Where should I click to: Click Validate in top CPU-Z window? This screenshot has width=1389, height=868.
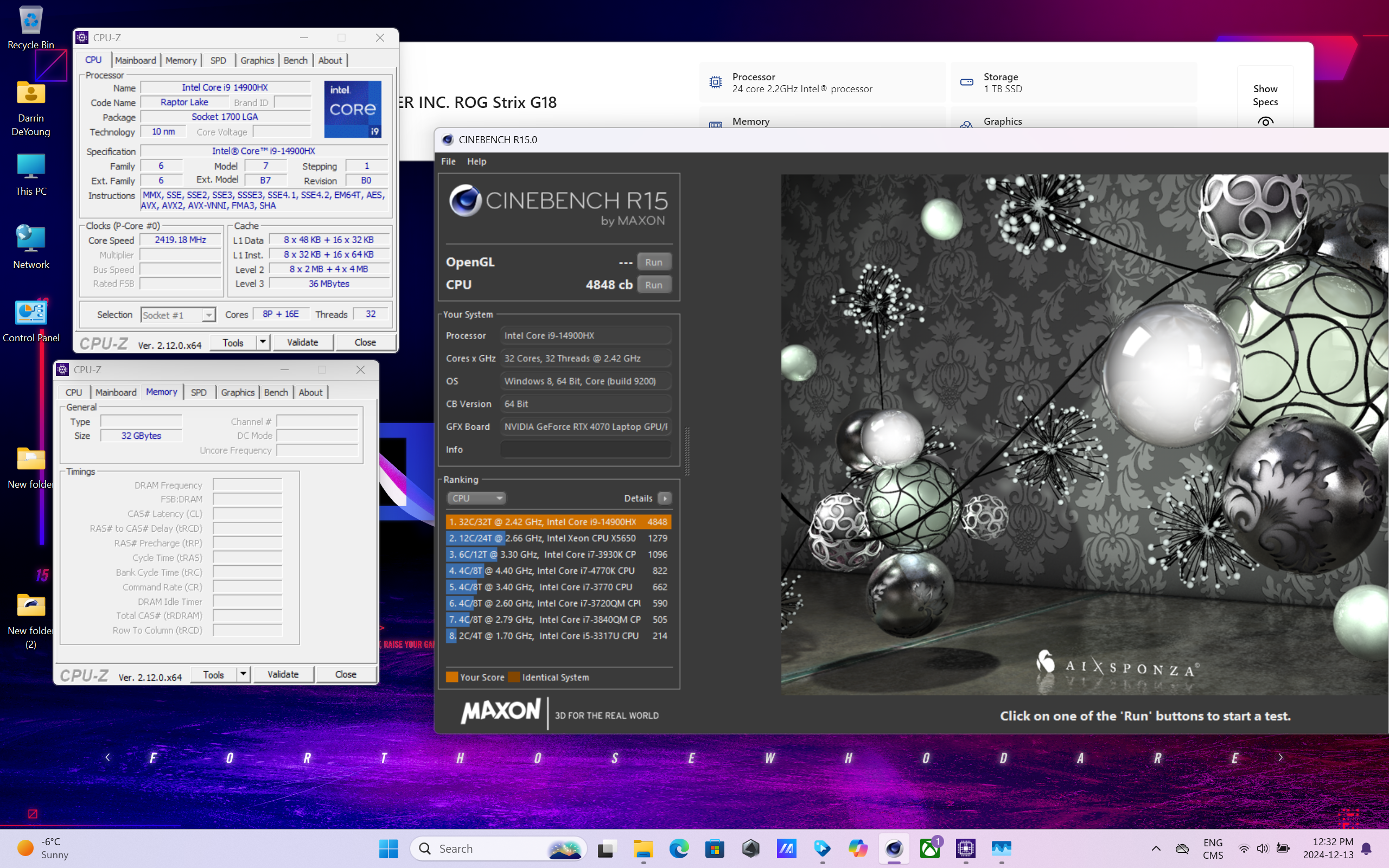pyautogui.click(x=302, y=342)
